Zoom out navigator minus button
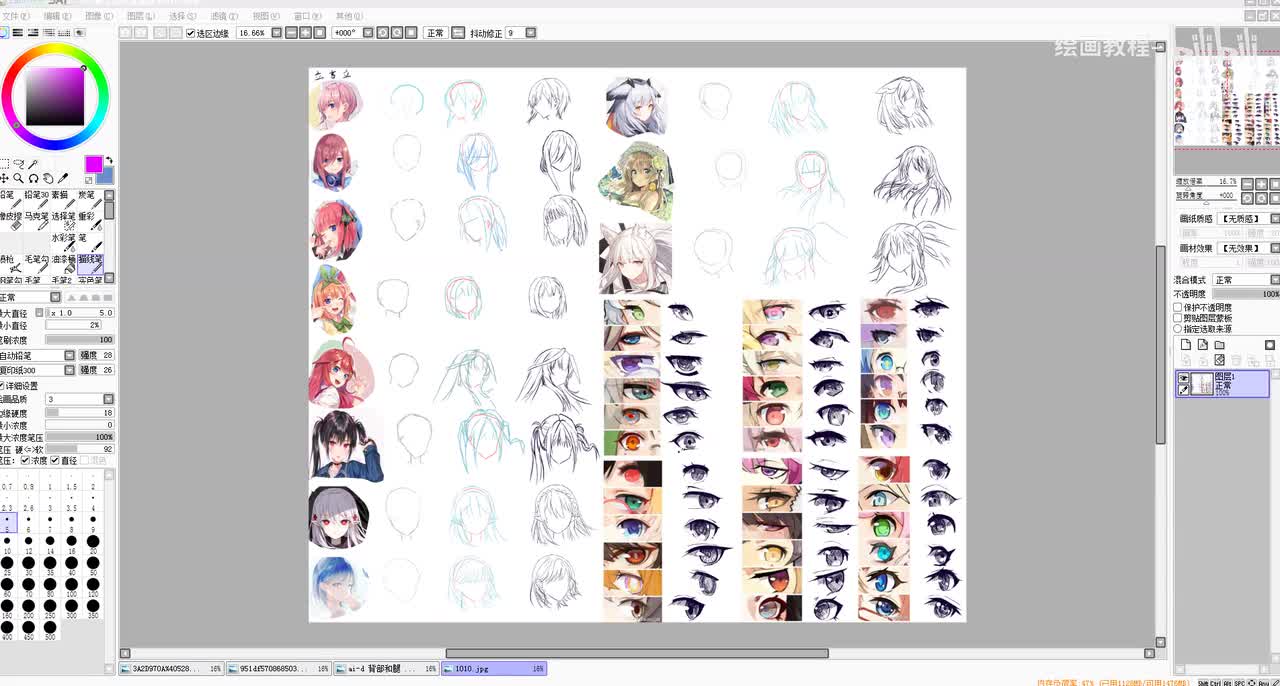The height and width of the screenshot is (686, 1280). pyautogui.click(x=1248, y=182)
